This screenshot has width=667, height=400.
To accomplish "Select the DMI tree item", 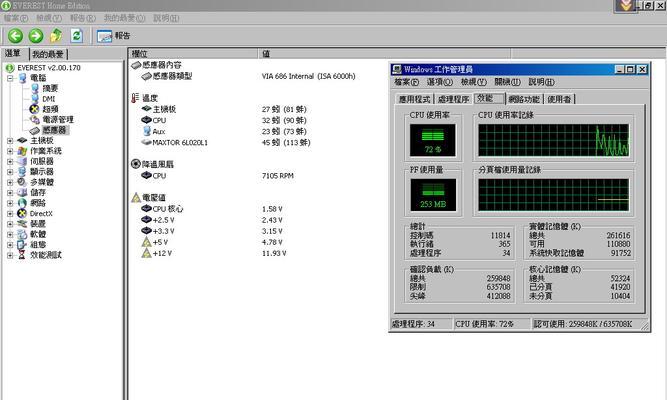I will point(48,99).
